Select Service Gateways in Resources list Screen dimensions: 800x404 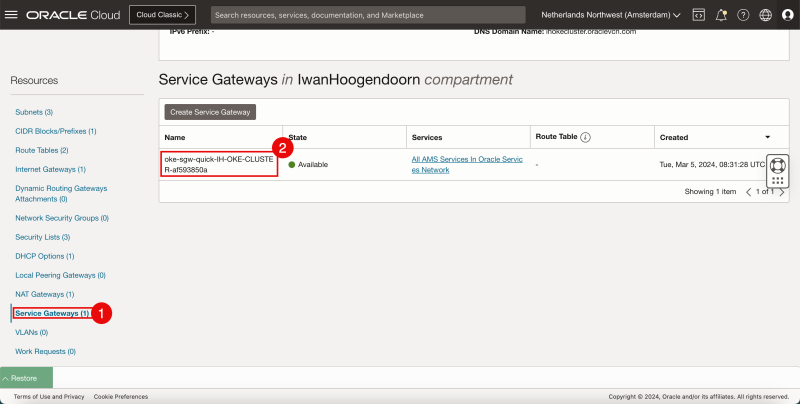(x=52, y=313)
